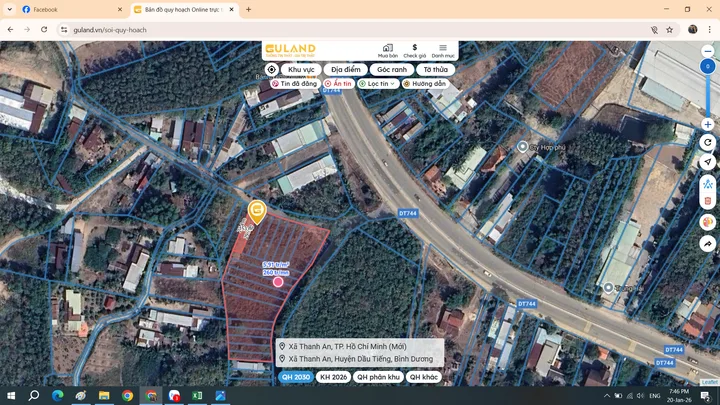720x405 pixels.
Task: Click the locate-me crosshair icon
Action: coord(271,69)
